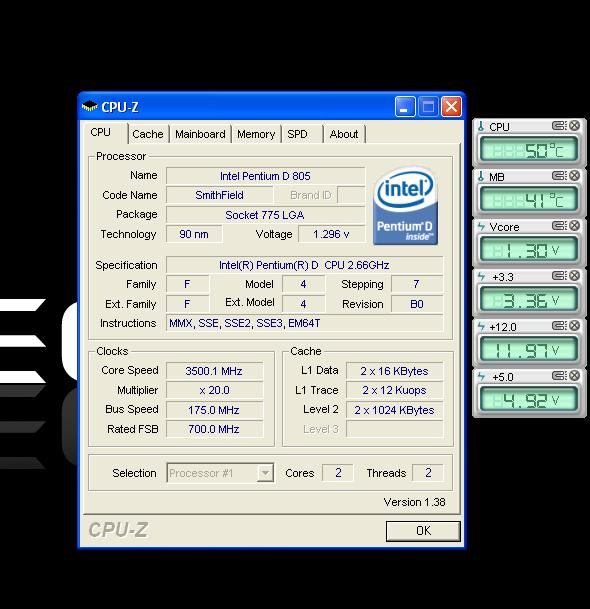Screen dimensions: 590x609
Task: Switch to the Cache tab
Action: [x=148, y=134]
